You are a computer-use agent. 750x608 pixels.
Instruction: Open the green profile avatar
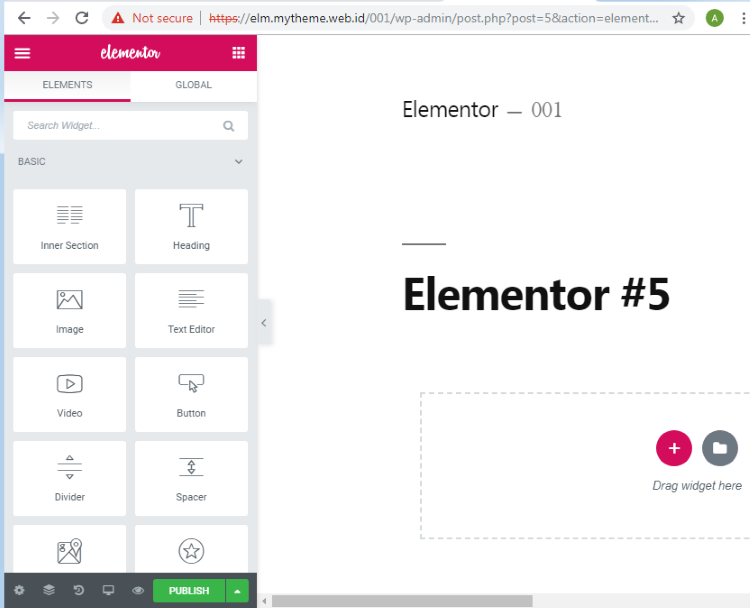coord(715,18)
